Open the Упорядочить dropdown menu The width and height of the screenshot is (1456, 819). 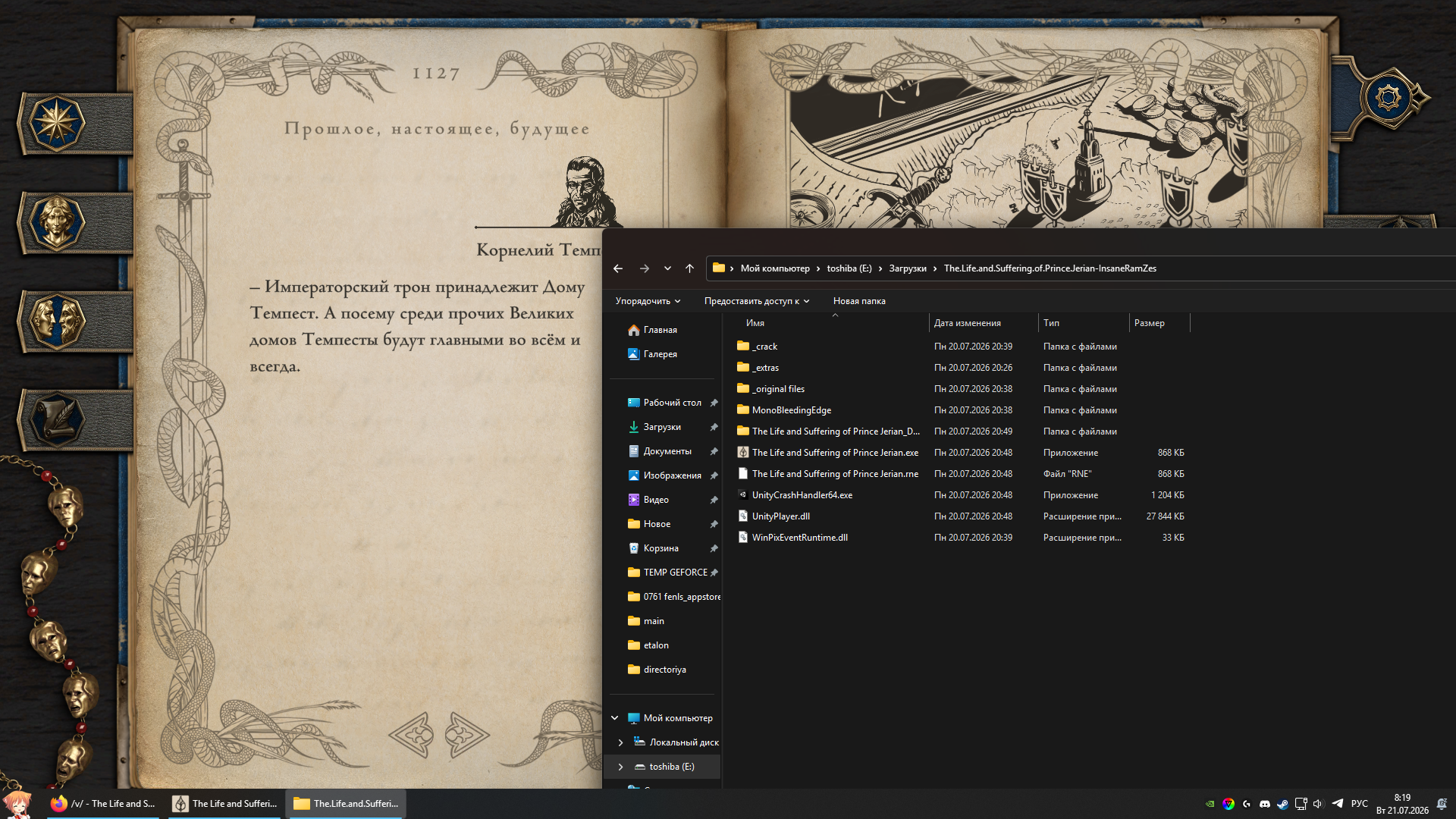648,301
